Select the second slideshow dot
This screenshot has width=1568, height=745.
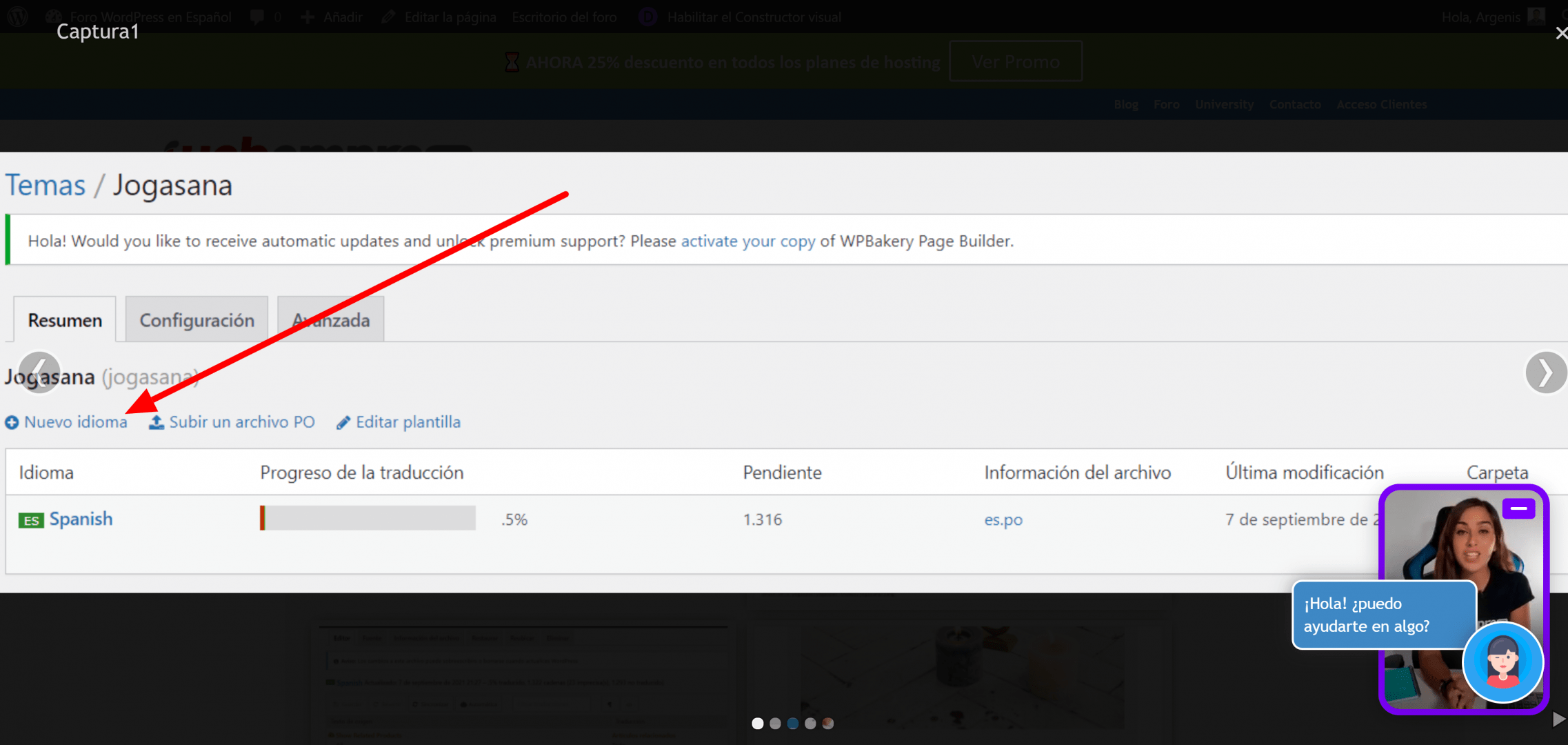tap(775, 723)
